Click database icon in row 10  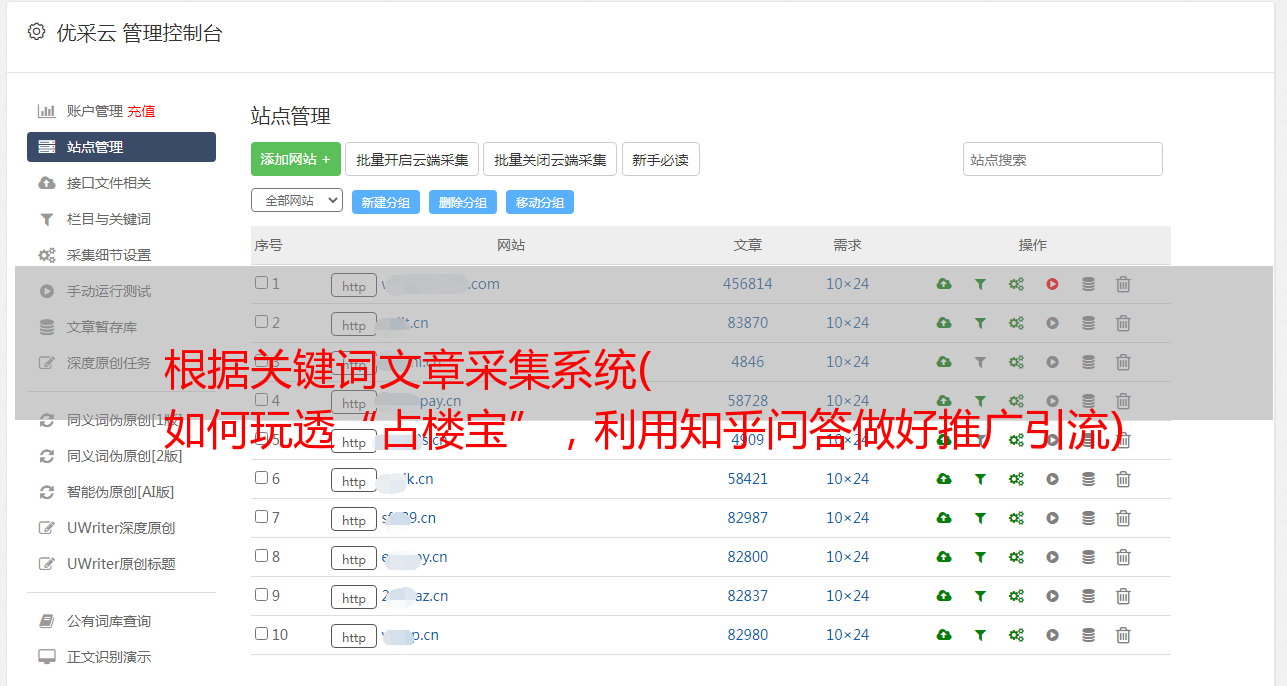pyautogui.click(x=1088, y=635)
